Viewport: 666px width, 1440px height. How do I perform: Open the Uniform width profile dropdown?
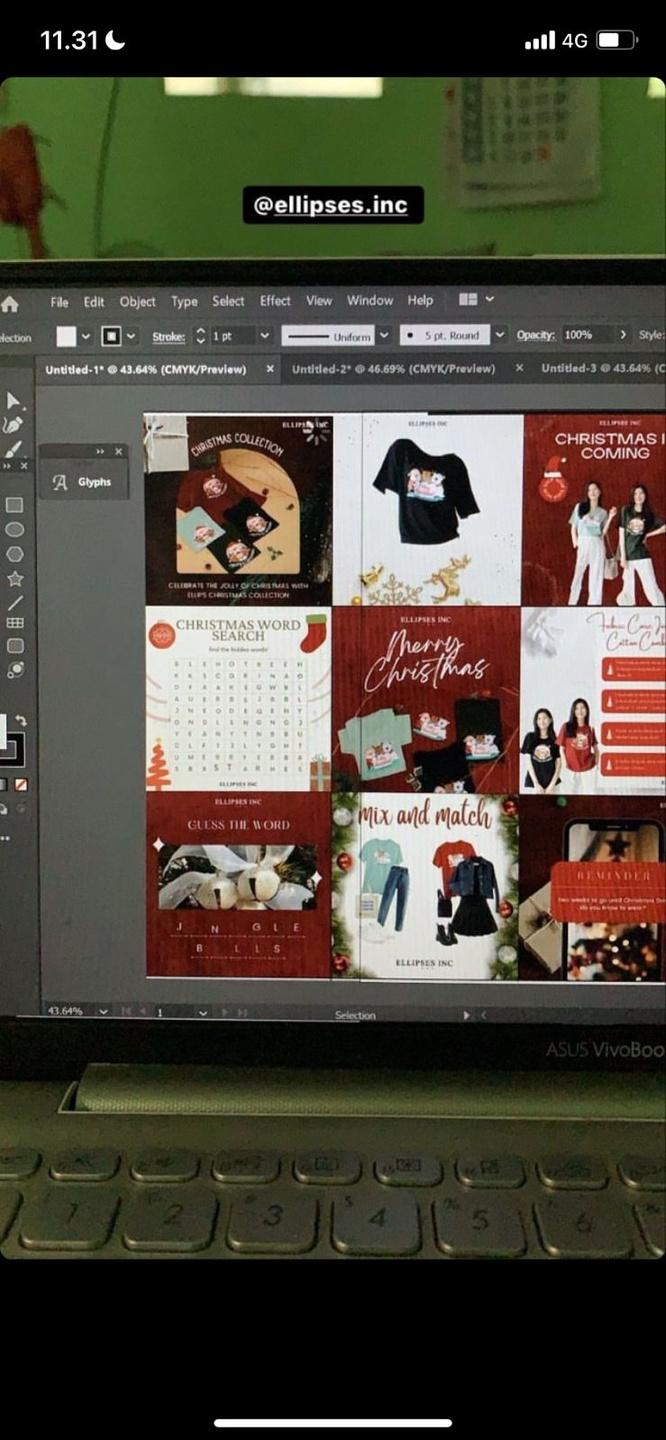pyautogui.click(x=384, y=336)
